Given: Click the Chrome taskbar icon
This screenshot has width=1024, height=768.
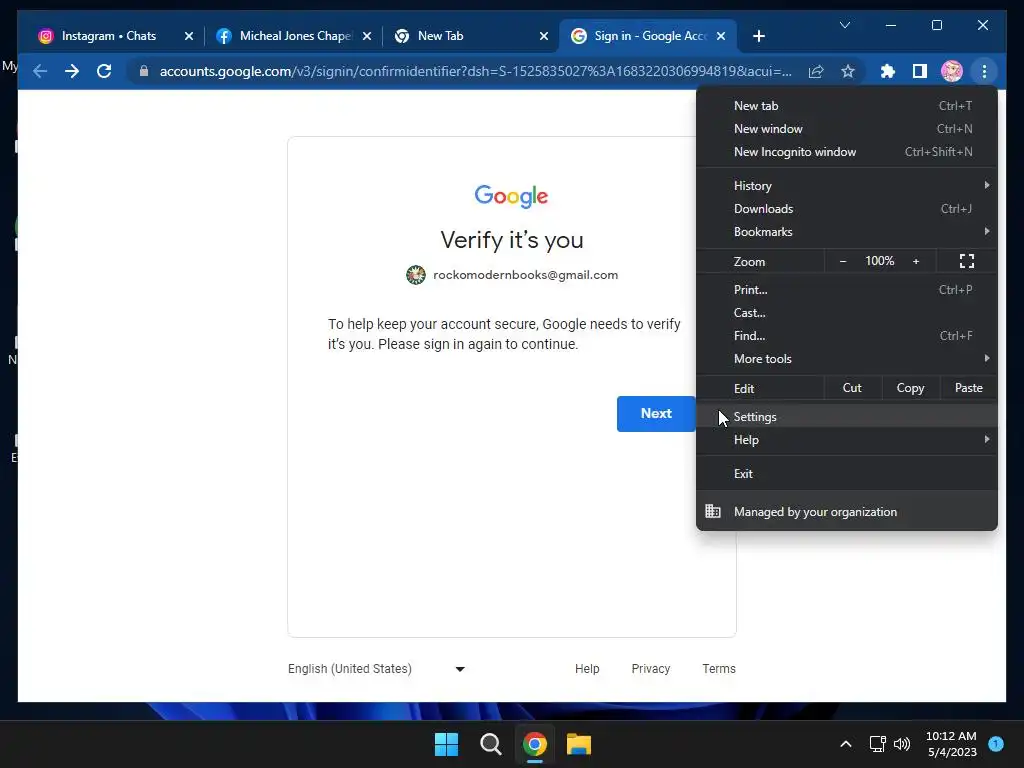Looking at the screenshot, I should pyautogui.click(x=534, y=744).
